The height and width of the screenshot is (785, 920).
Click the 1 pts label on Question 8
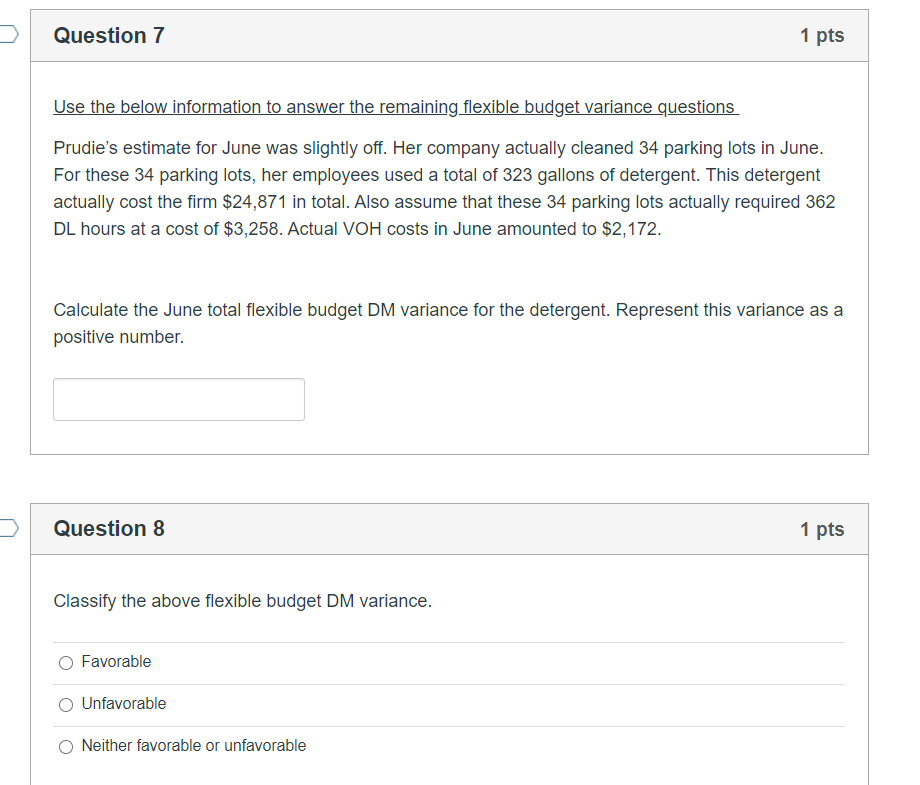click(824, 529)
